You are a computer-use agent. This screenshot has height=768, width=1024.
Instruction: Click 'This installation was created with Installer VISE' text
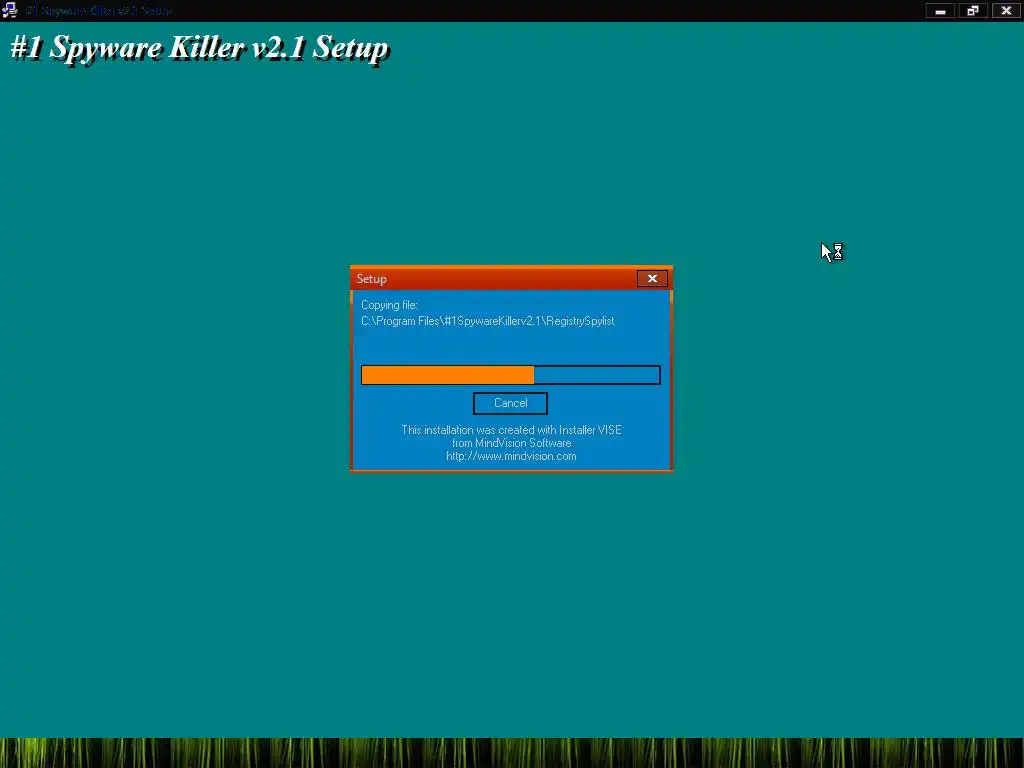pos(511,430)
